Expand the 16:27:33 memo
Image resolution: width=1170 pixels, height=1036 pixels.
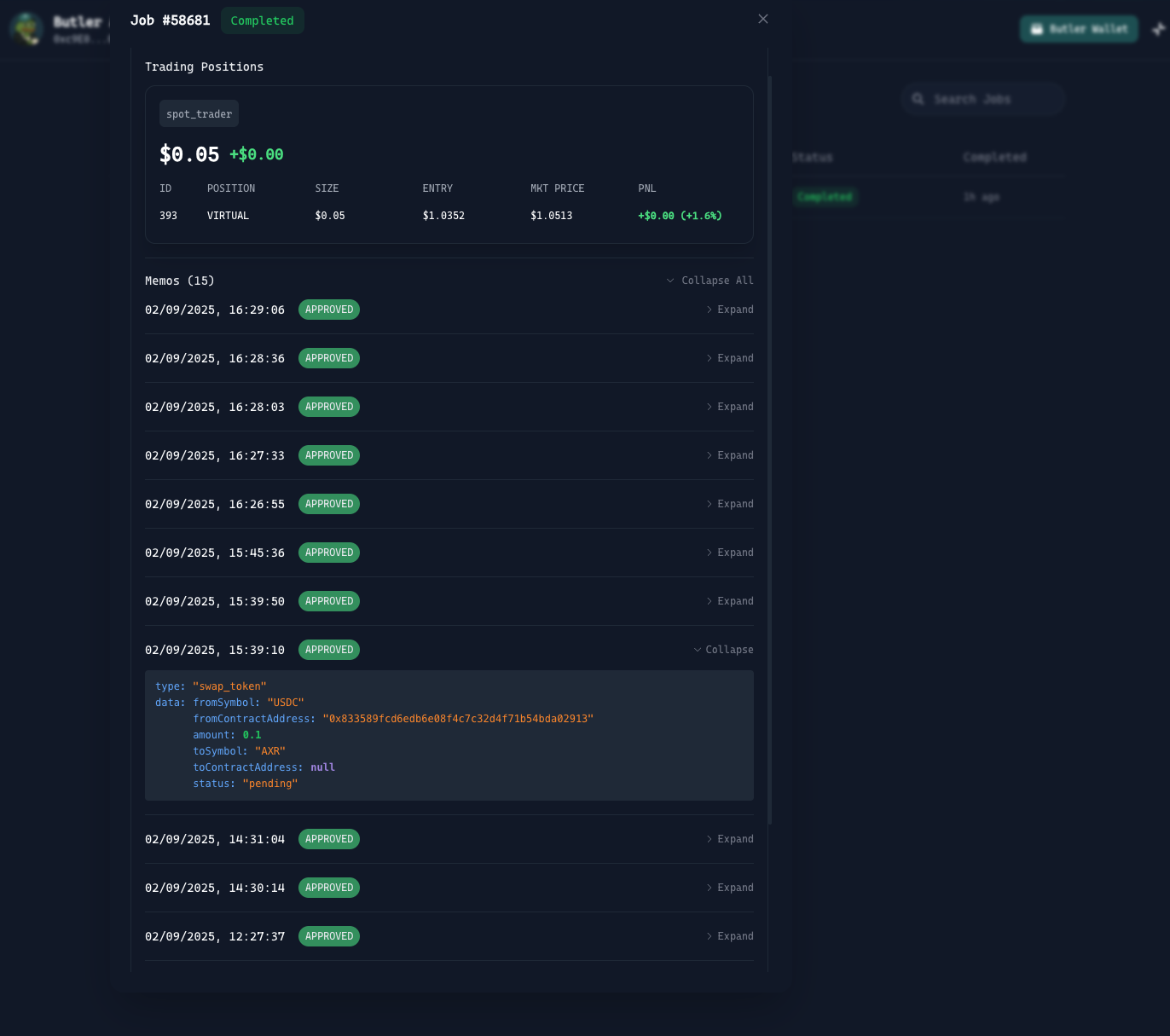point(730,455)
